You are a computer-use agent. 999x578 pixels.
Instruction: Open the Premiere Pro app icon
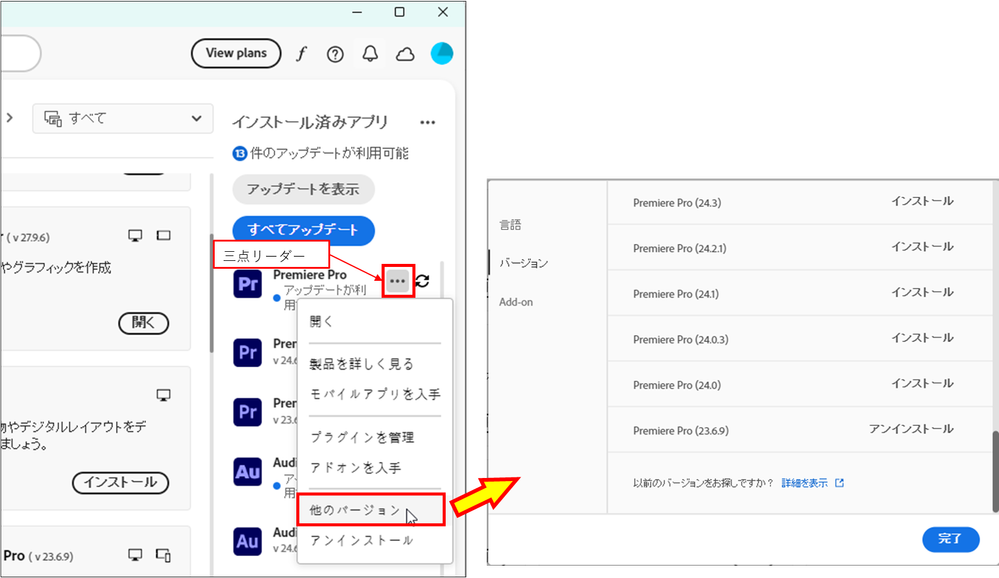coord(248,284)
